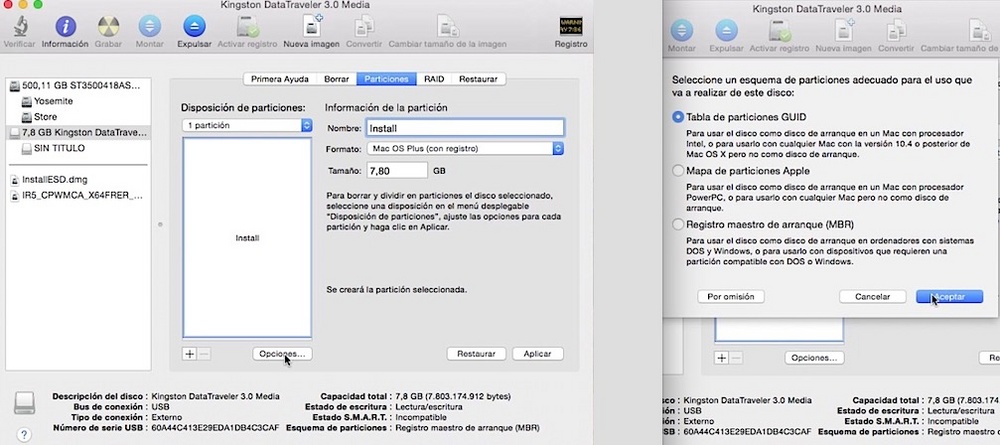The width and height of the screenshot is (1000, 445).
Task: Switch to Restaurar tab
Action: [478, 79]
